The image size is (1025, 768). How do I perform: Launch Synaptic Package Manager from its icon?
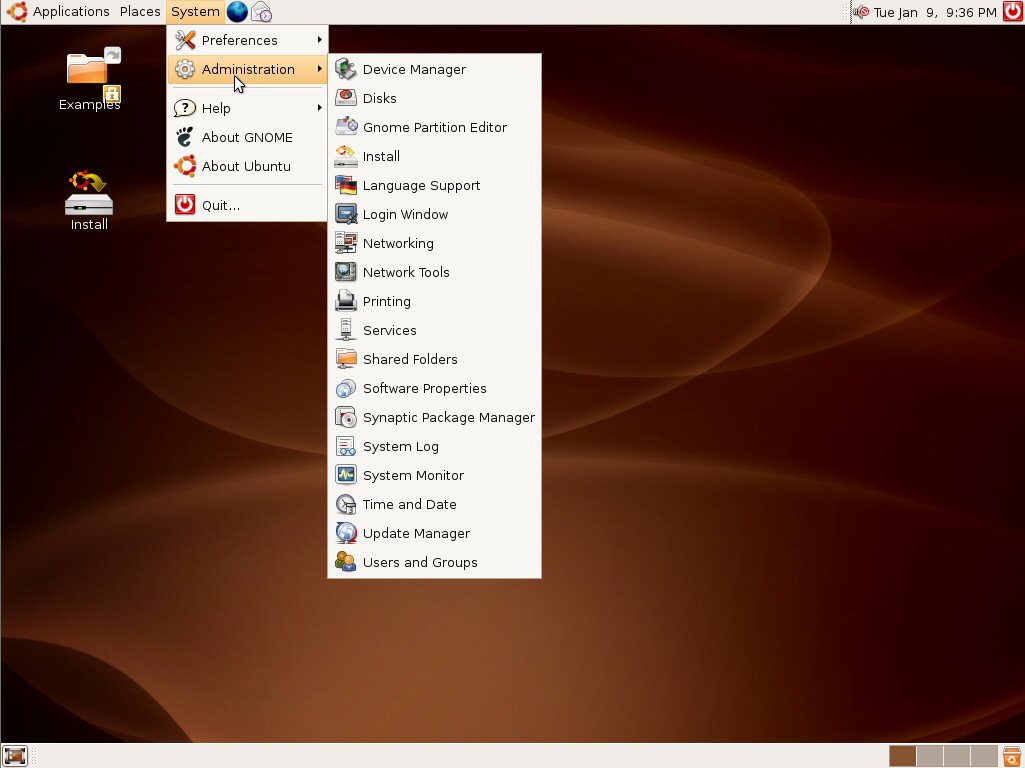[346, 417]
